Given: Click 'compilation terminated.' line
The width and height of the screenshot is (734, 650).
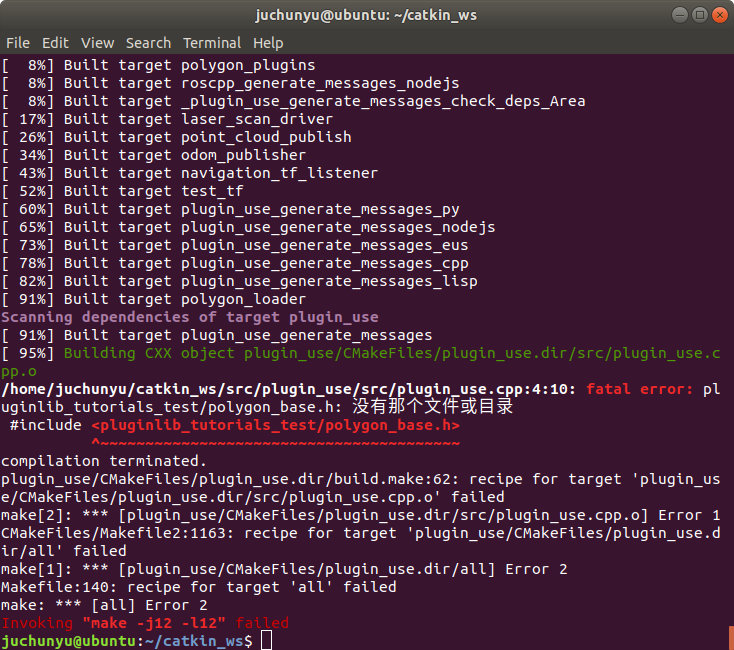Looking at the screenshot, I should (104, 461).
